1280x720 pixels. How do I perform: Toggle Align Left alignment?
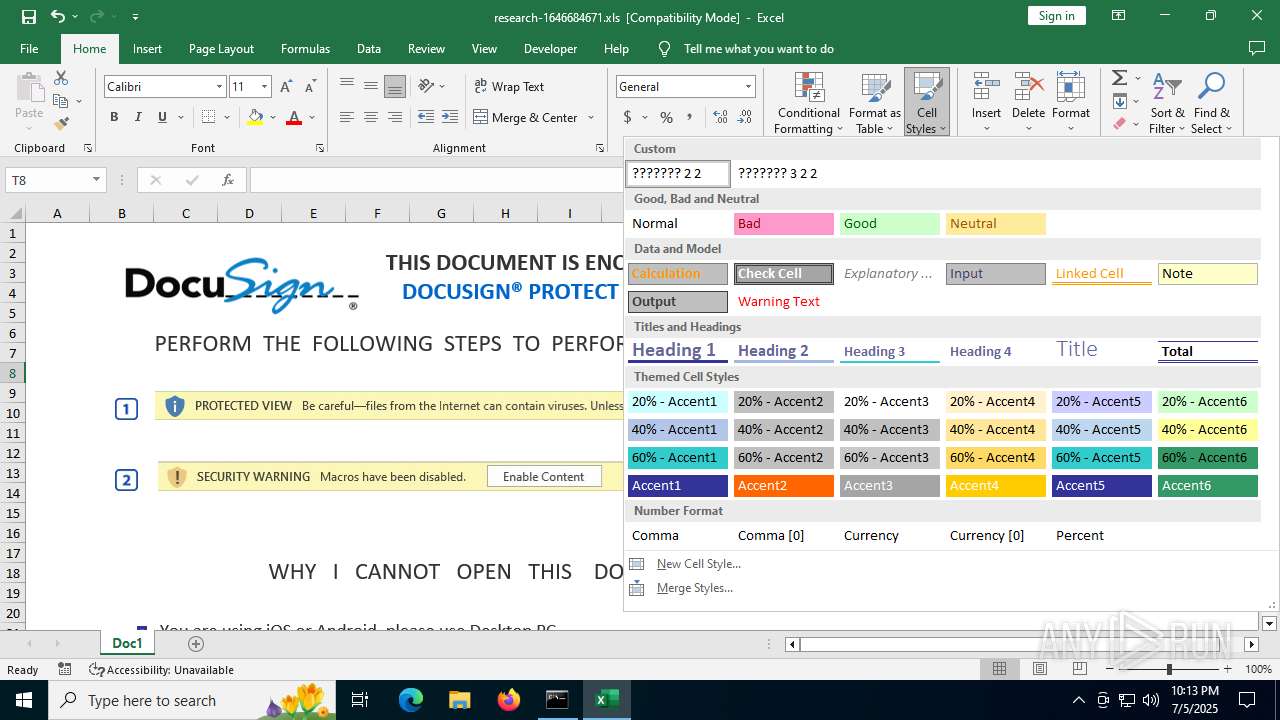click(347, 117)
